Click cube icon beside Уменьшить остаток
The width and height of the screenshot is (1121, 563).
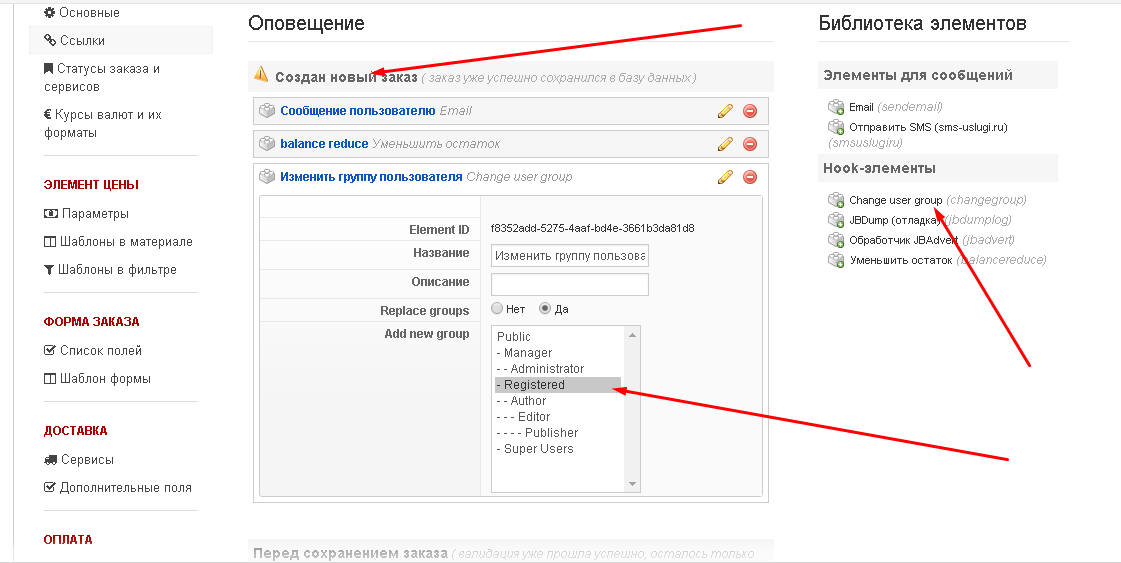click(x=836, y=260)
